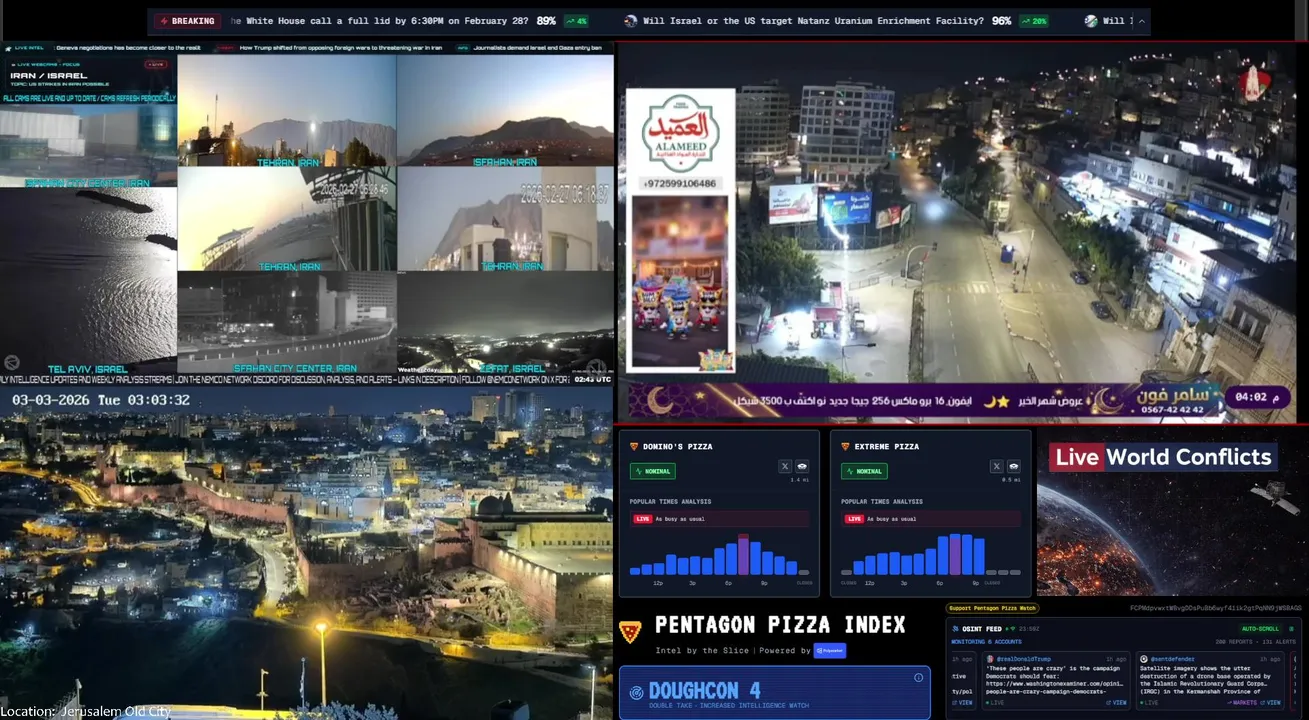Click the red BREAKING badge in the ticker

pyautogui.click(x=188, y=21)
